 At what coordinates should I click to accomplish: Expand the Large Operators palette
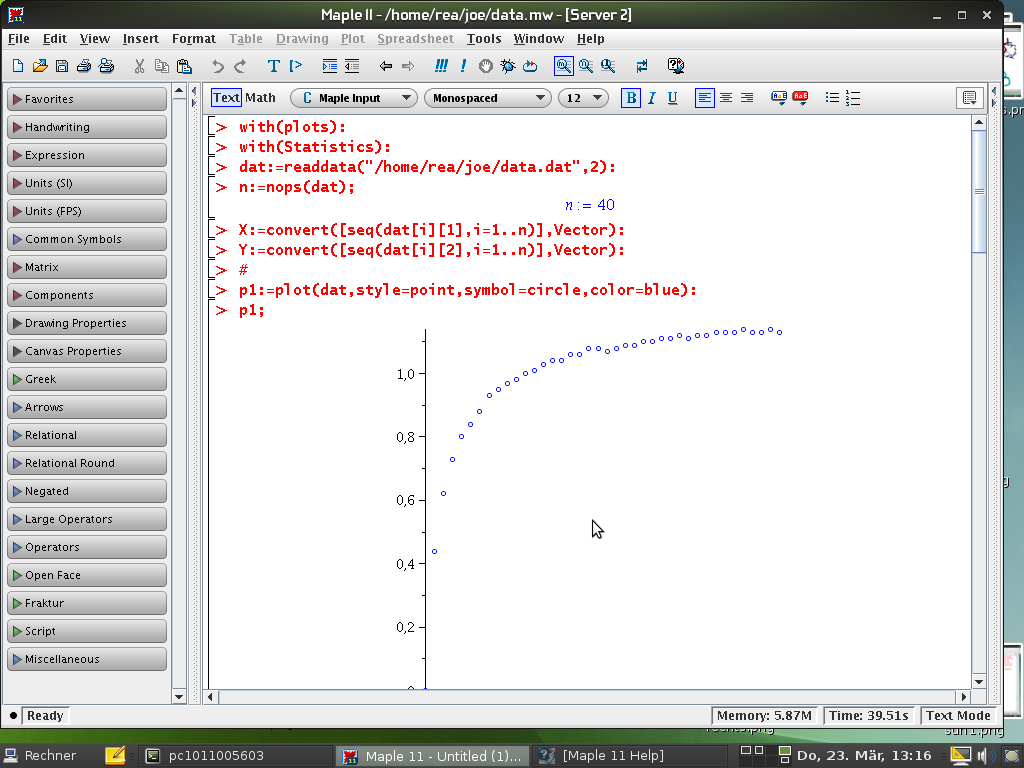tap(87, 519)
